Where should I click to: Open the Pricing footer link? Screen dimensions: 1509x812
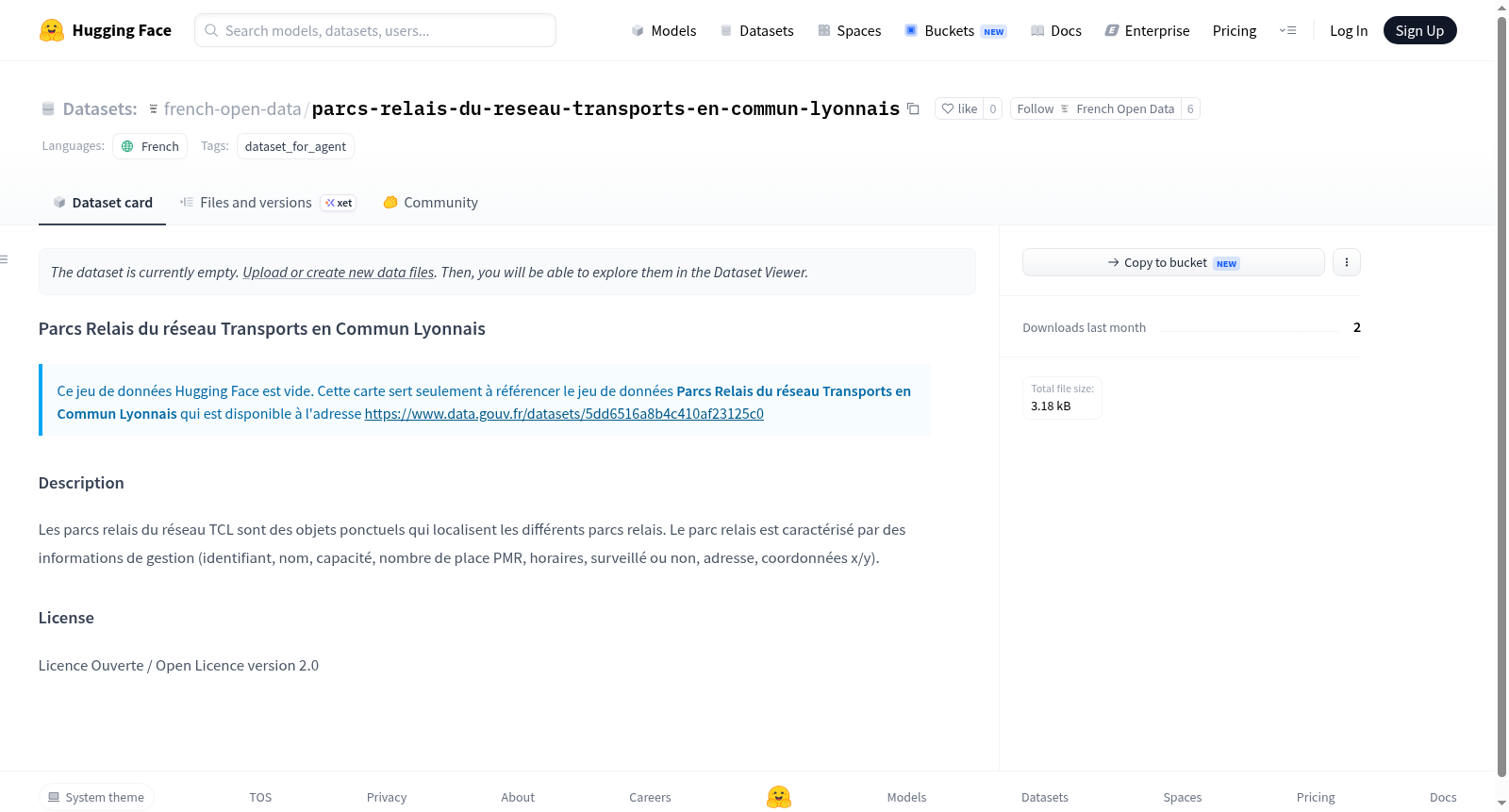click(x=1316, y=797)
